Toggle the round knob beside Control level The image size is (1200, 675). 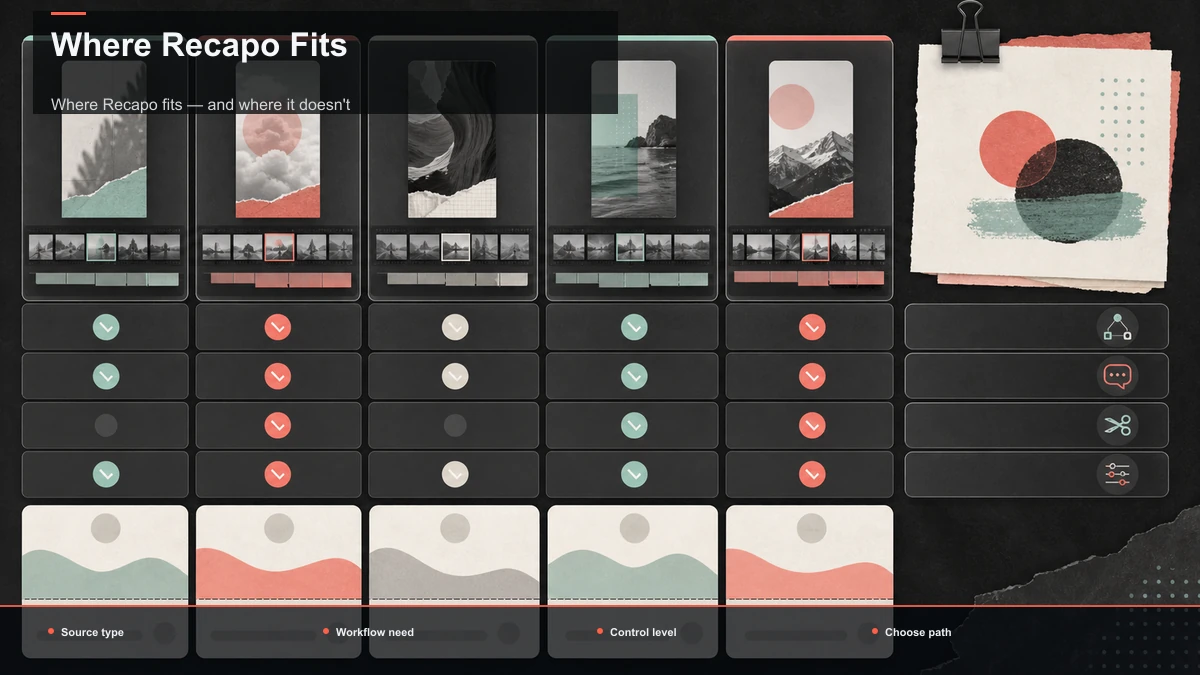[x=689, y=633]
